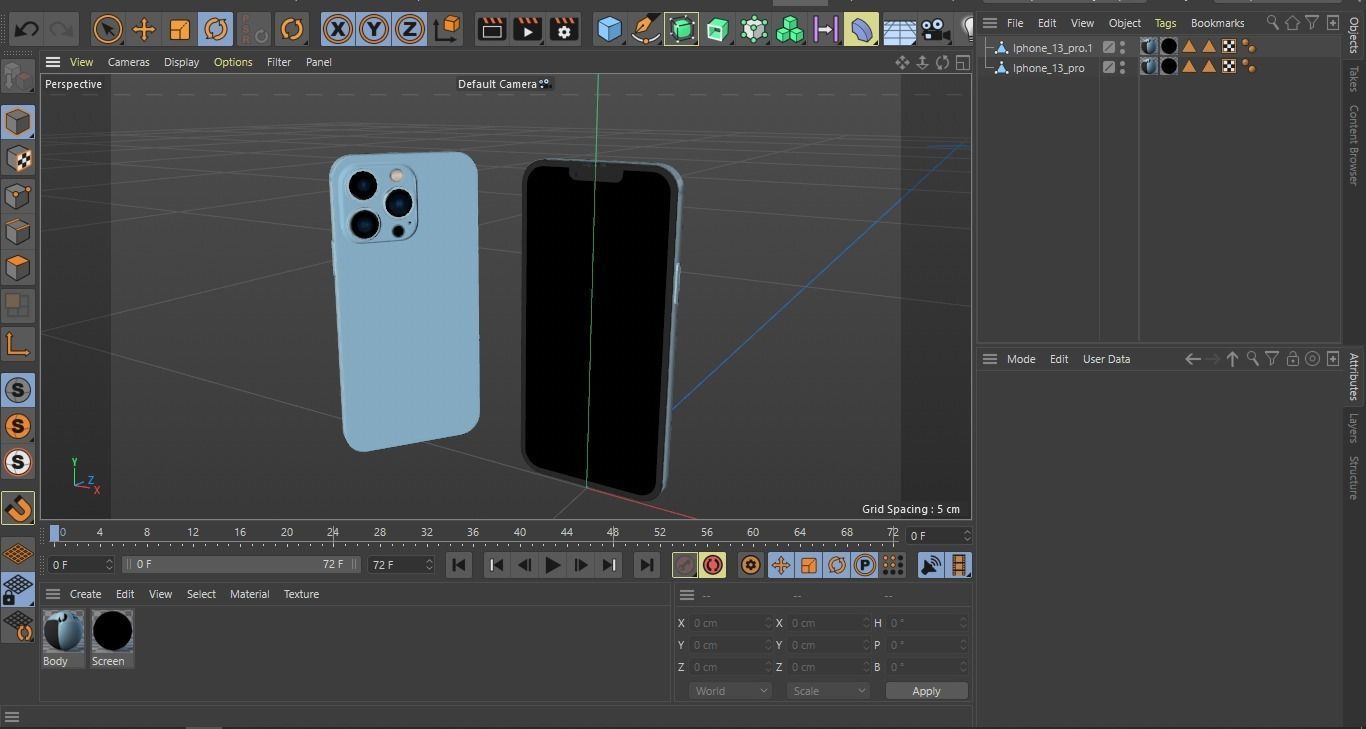The width and height of the screenshot is (1366, 729).
Task: Open material manager Create menu
Action: tap(85, 594)
